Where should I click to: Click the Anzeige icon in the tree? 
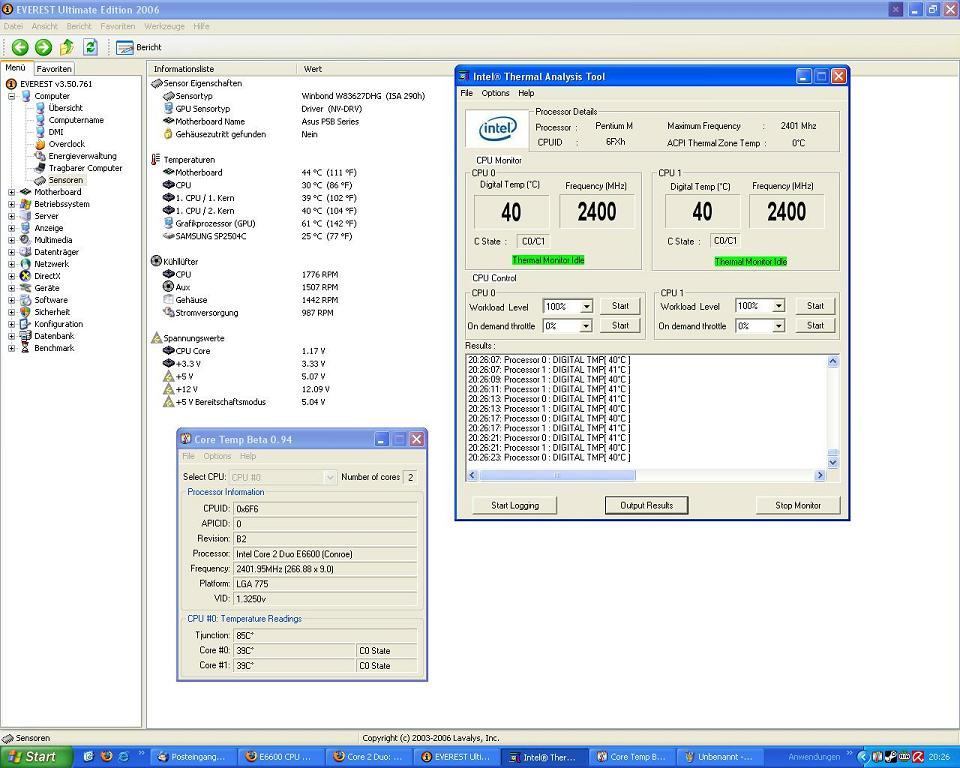(25, 228)
